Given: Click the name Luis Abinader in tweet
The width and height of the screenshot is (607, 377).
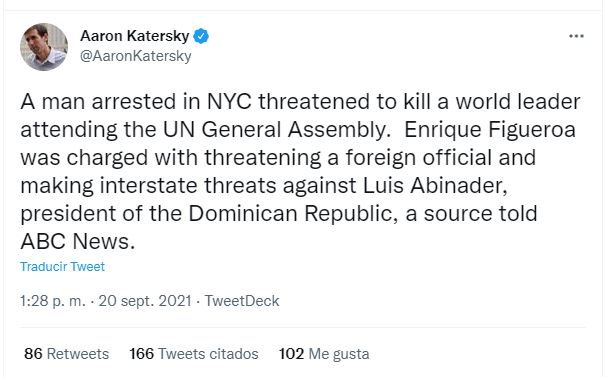Looking at the screenshot, I should pos(435,185).
